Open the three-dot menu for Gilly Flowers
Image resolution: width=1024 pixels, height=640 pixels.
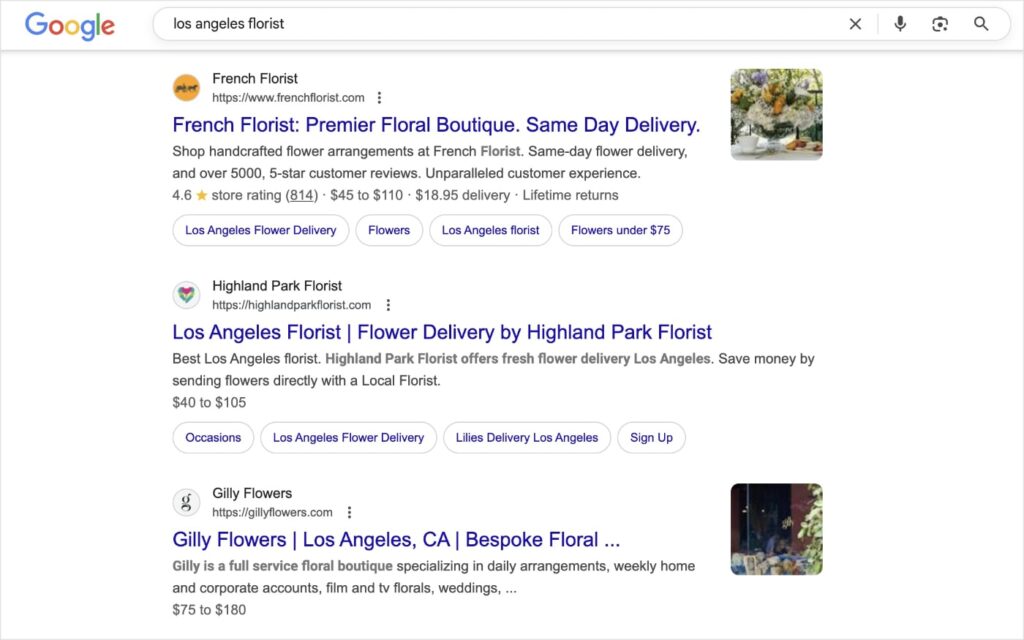349,511
